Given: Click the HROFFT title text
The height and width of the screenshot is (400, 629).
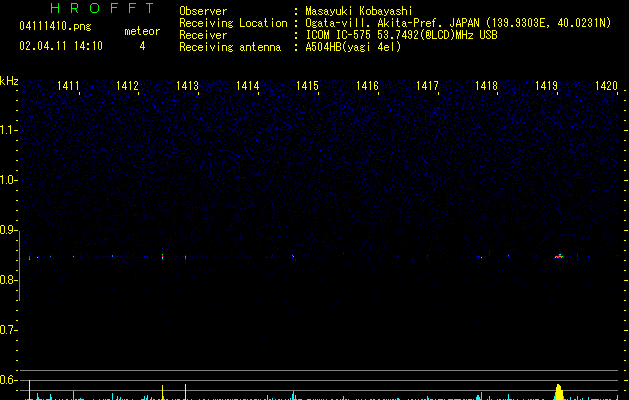Looking at the screenshot, I should click(103, 8).
